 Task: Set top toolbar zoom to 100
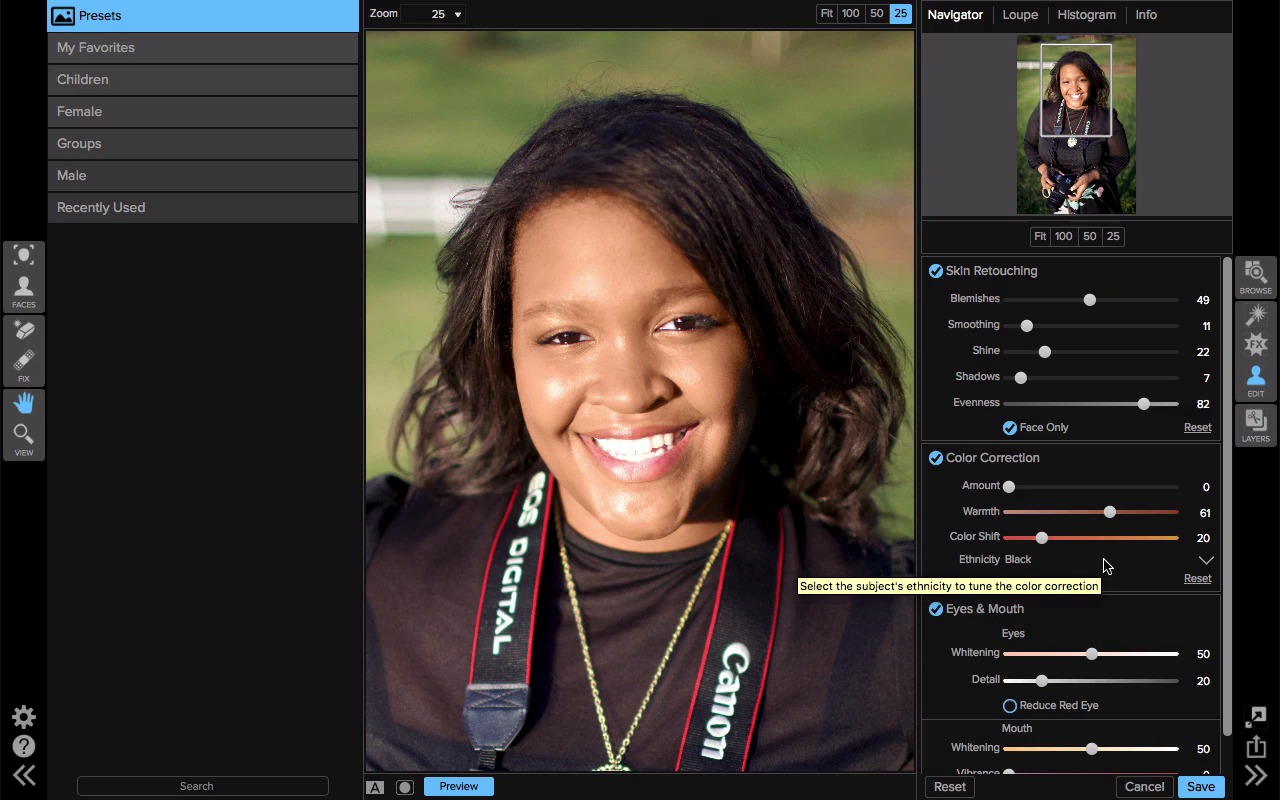pos(851,14)
